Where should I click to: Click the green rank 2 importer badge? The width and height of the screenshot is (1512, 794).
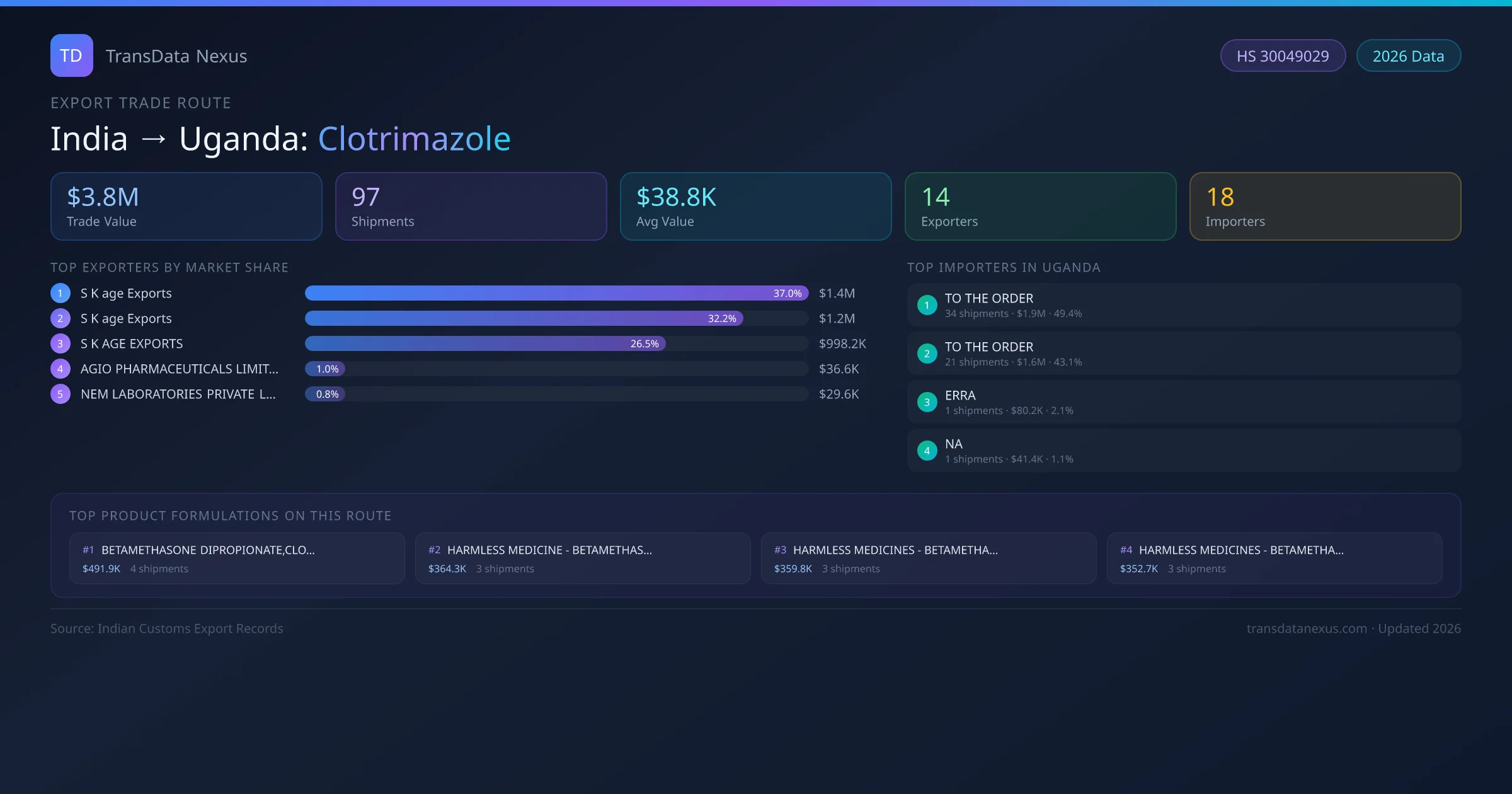927,354
